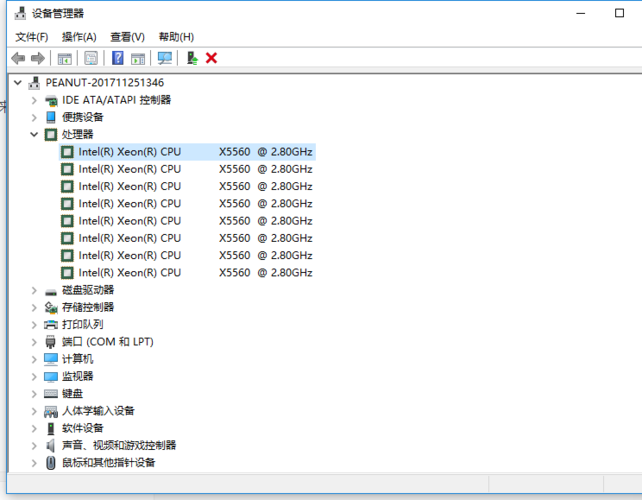642x500 pixels.
Task: Select the highlighted first Xeon X5560 entry
Action: click(188, 152)
